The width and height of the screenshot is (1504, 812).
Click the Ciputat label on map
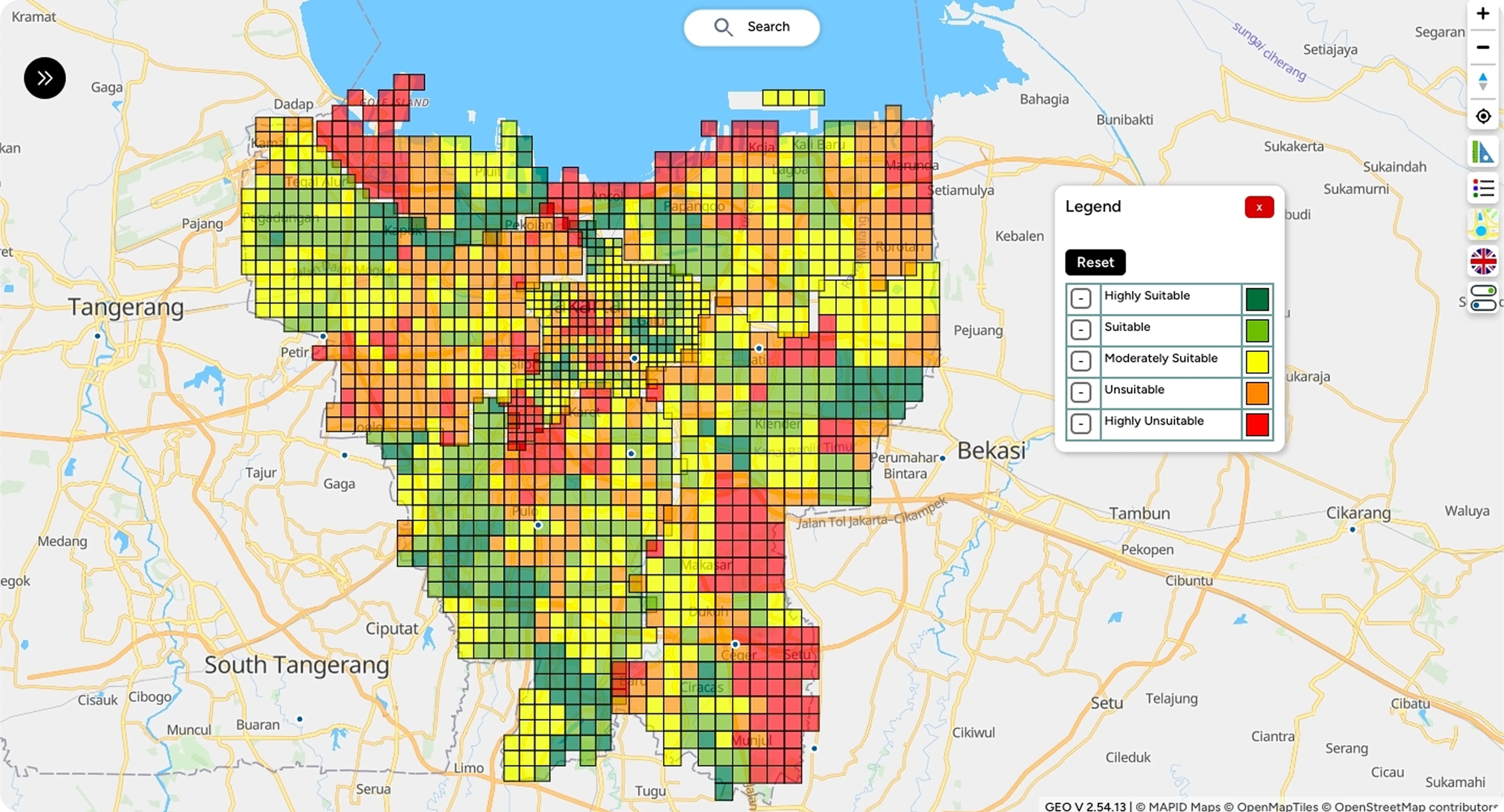pyautogui.click(x=392, y=629)
